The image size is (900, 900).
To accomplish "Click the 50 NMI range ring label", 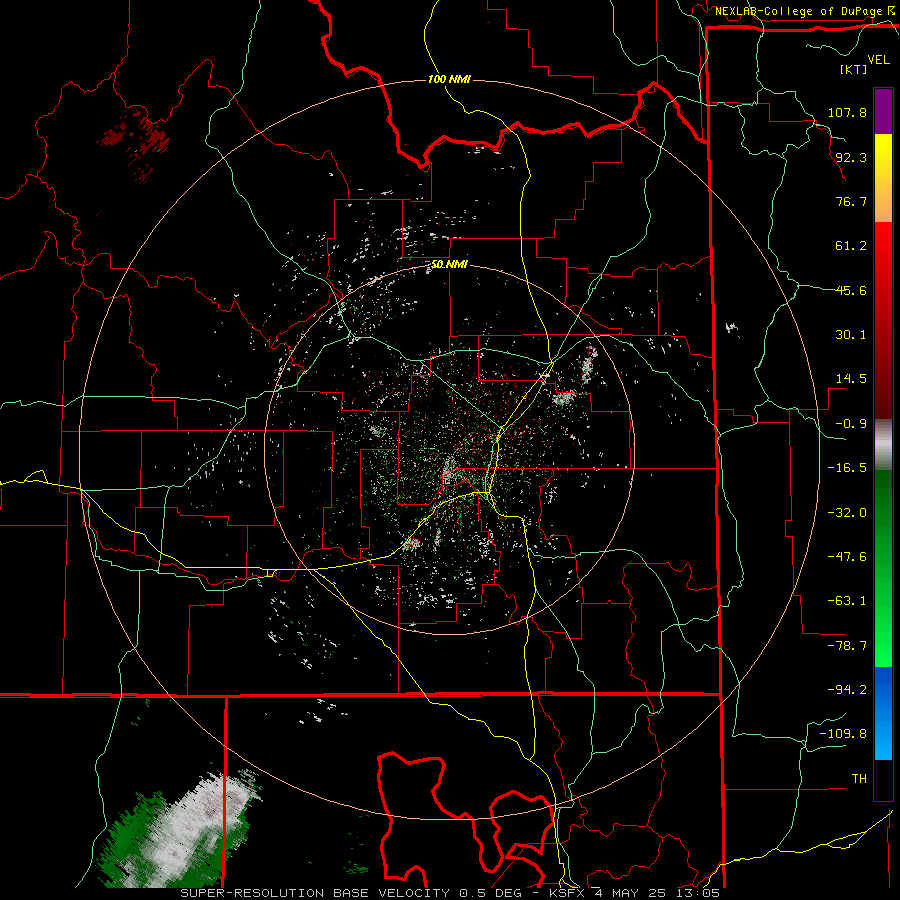I will coord(449,264).
